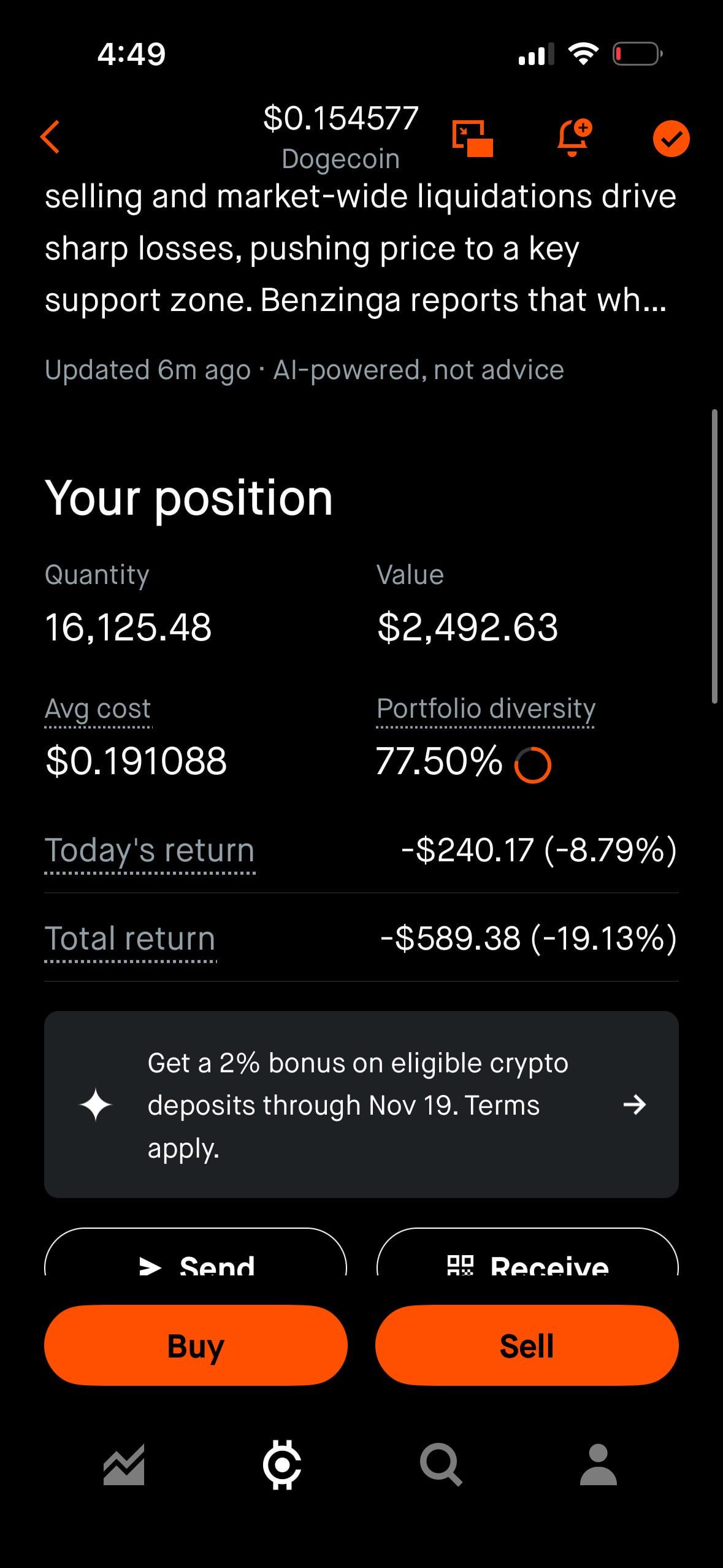Tap the Receive QR button
Viewport: 723px width, 1568px height.
pos(527,1258)
